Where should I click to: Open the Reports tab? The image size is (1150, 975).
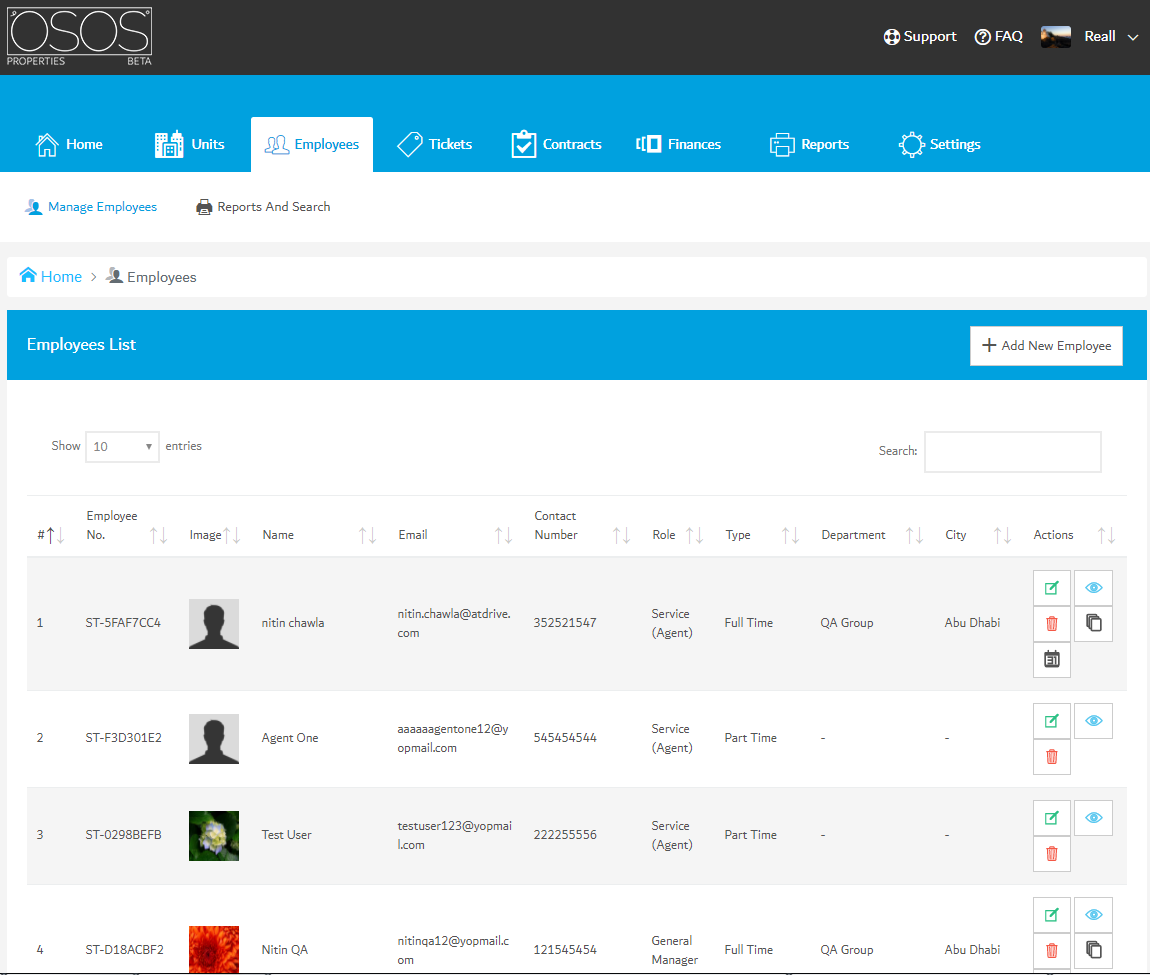809,145
